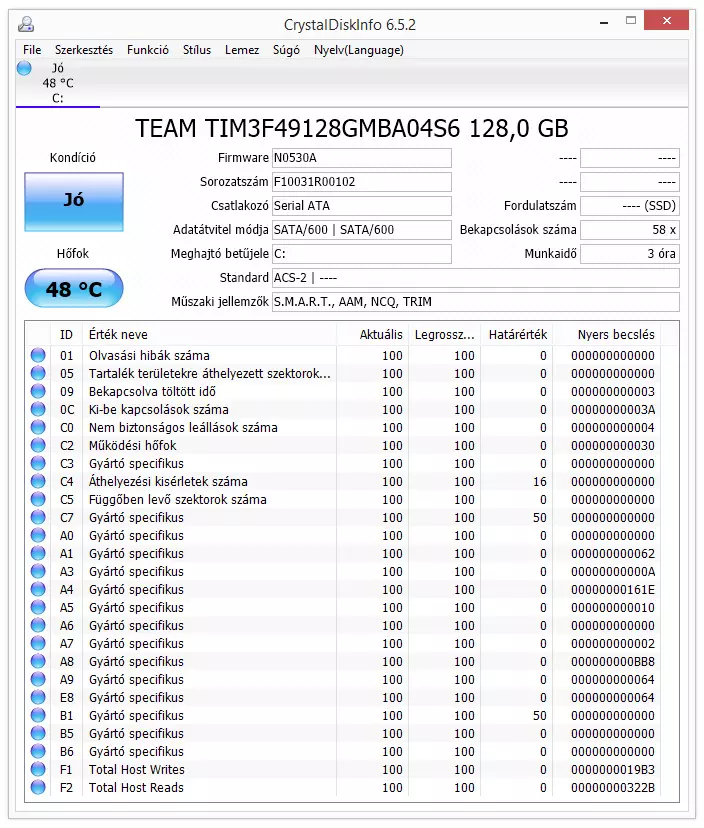704x828 pixels.
Task: Open the Szerkesztés menu
Action: tap(84, 50)
